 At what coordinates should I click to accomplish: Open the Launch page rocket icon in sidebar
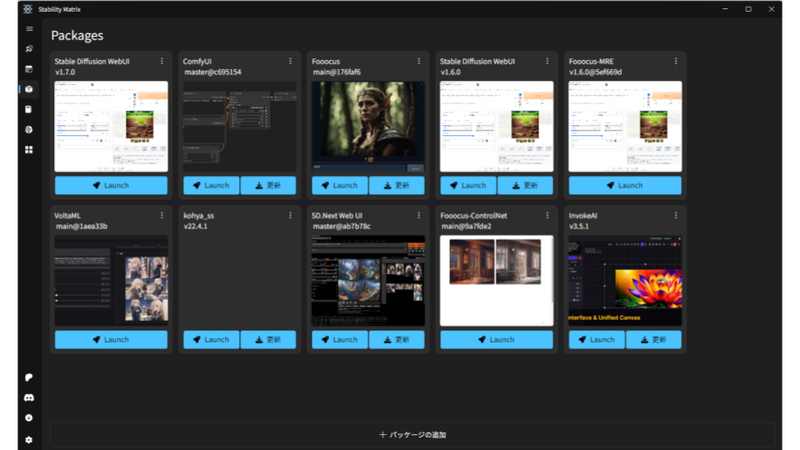tap(29, 49)
